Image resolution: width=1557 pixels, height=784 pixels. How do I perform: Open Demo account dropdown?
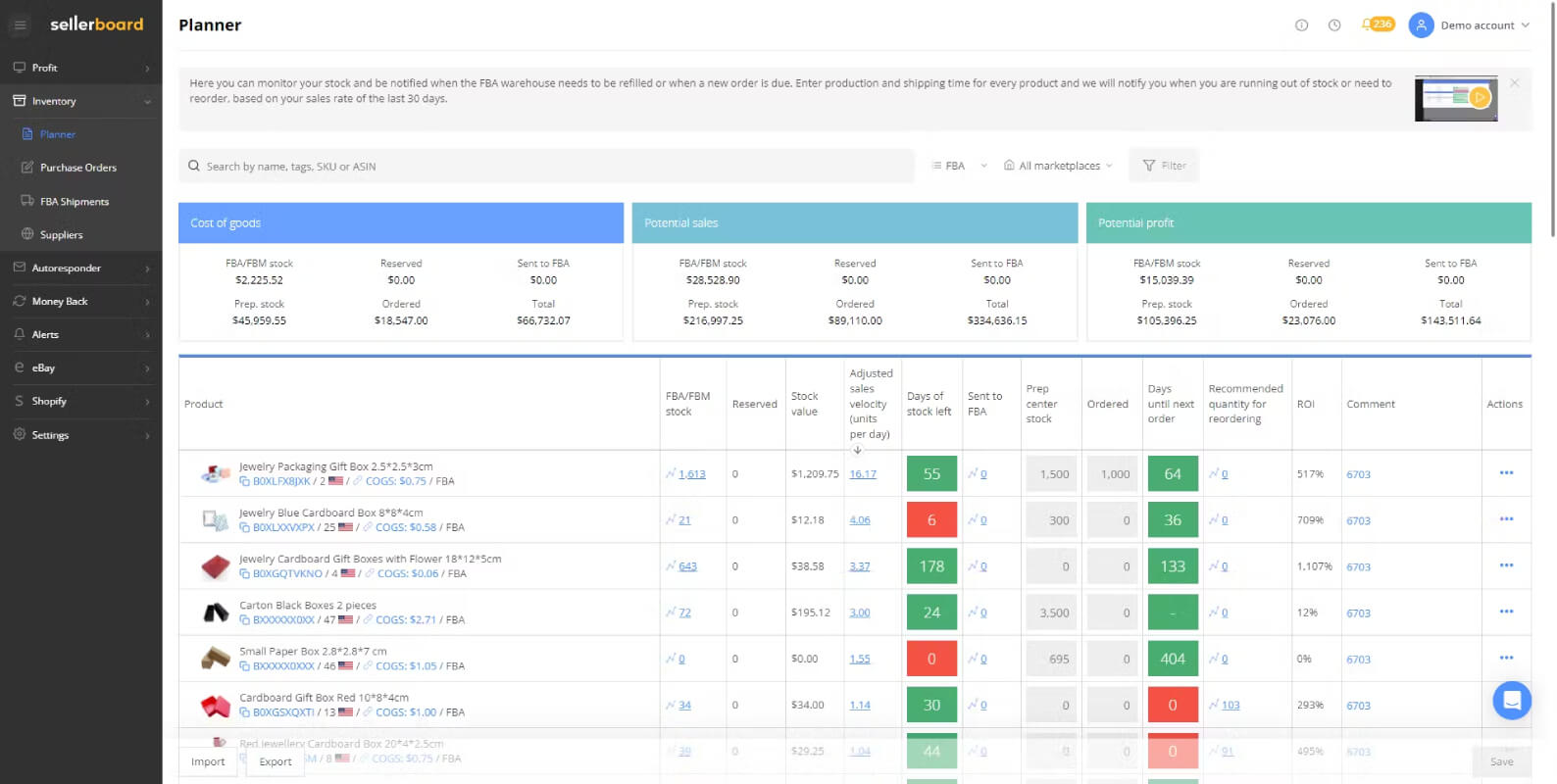(1484, 25)
